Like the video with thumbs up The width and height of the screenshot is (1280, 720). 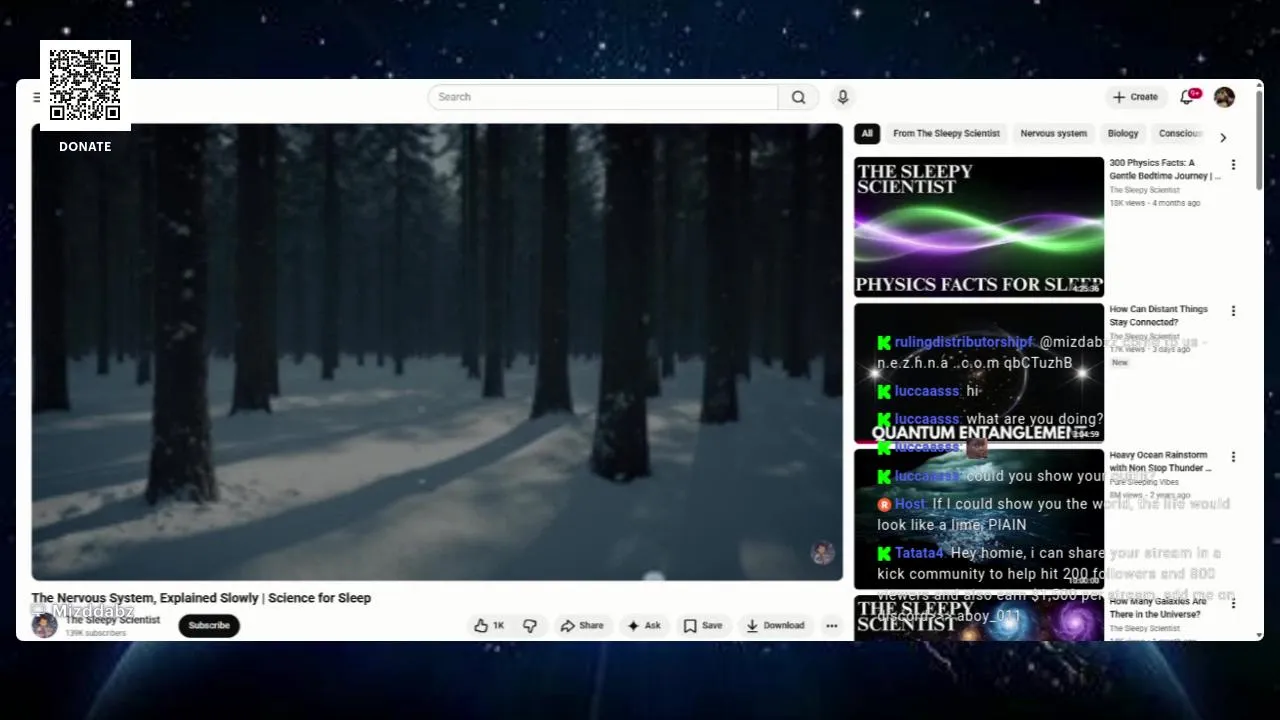(x=489, y=626)
